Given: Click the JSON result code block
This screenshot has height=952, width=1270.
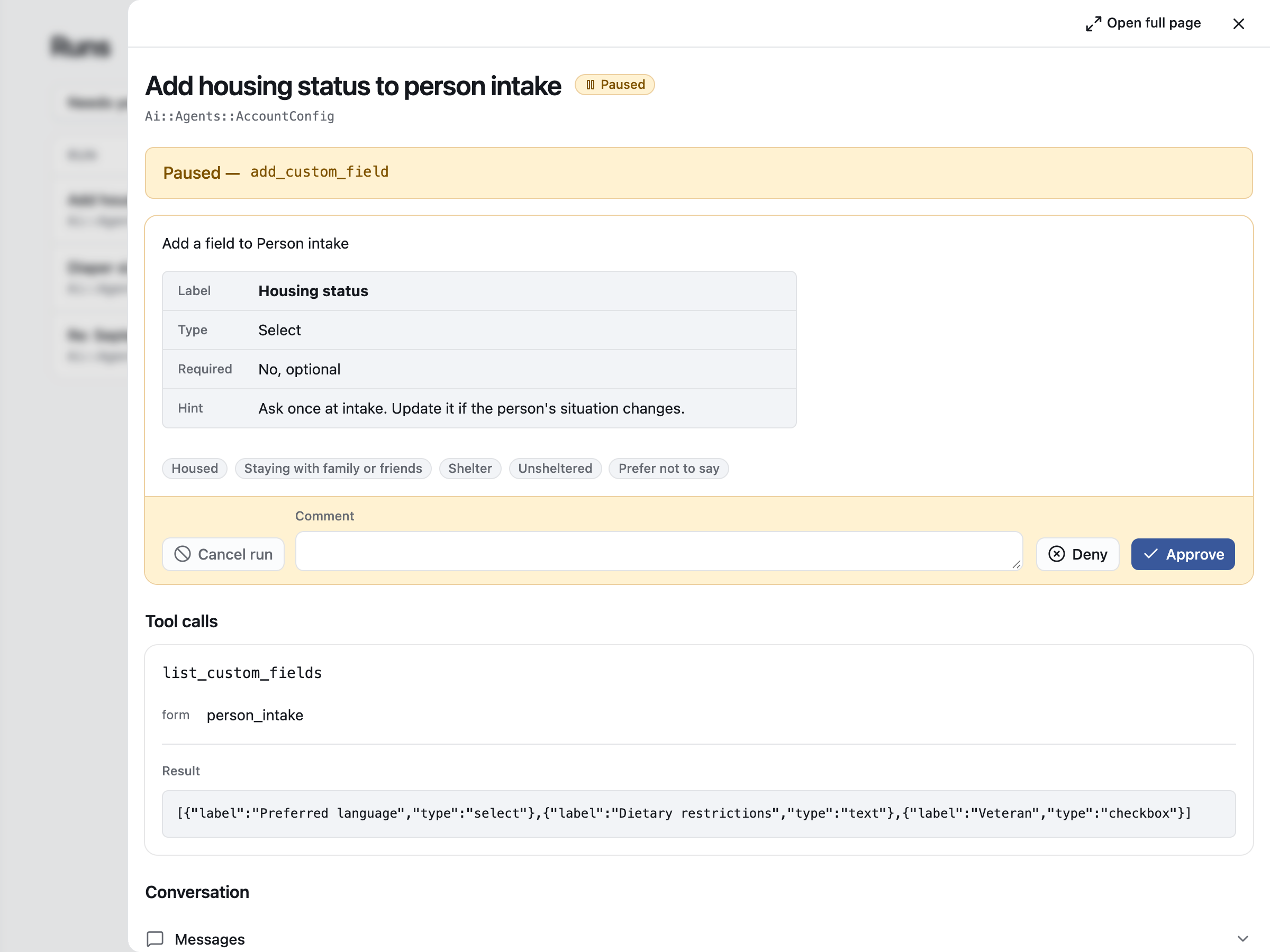Looking at the screenshot, I should 698,814.
